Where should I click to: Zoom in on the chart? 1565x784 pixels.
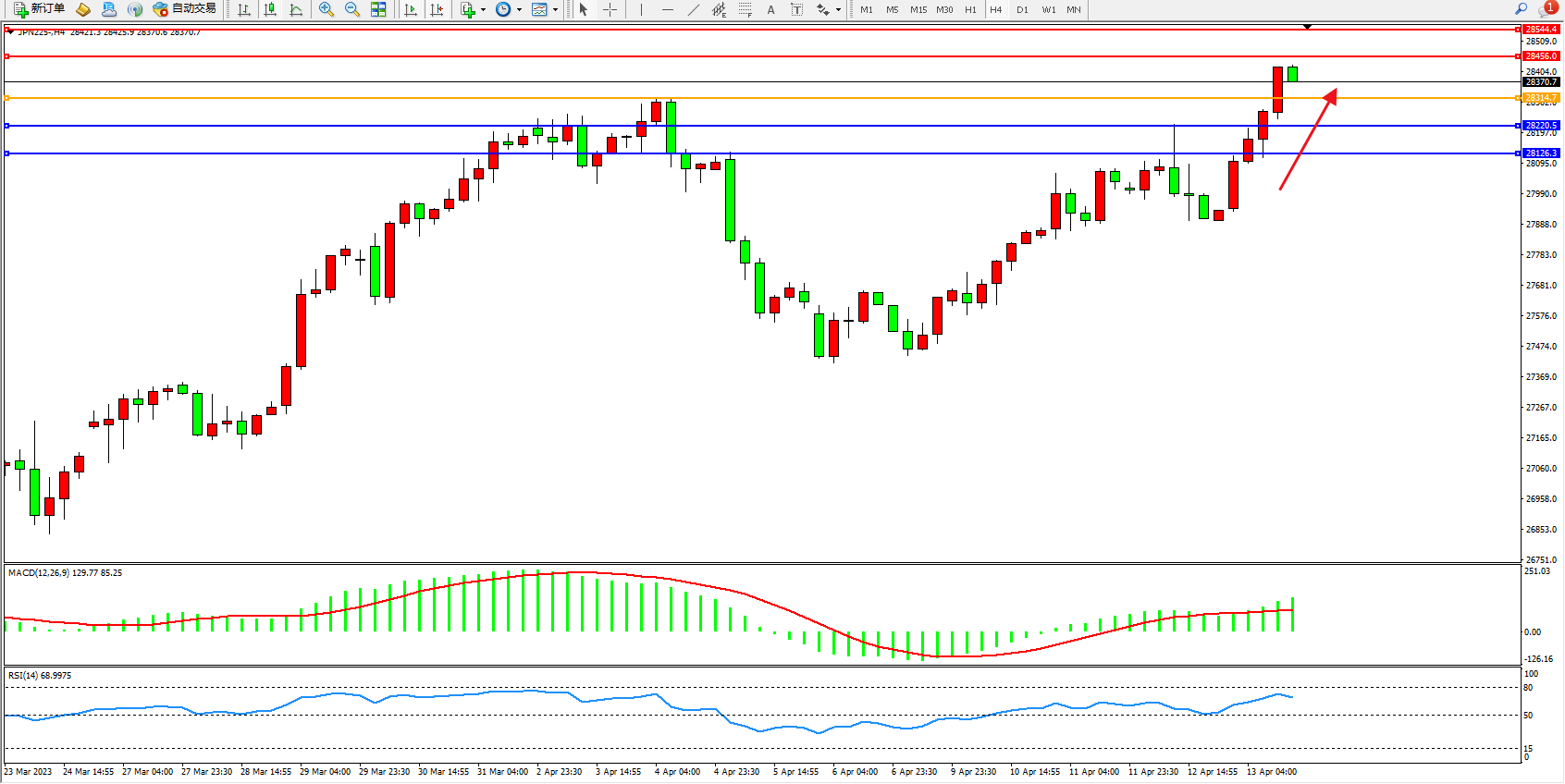pyautogui.click(x=327, y=9)
